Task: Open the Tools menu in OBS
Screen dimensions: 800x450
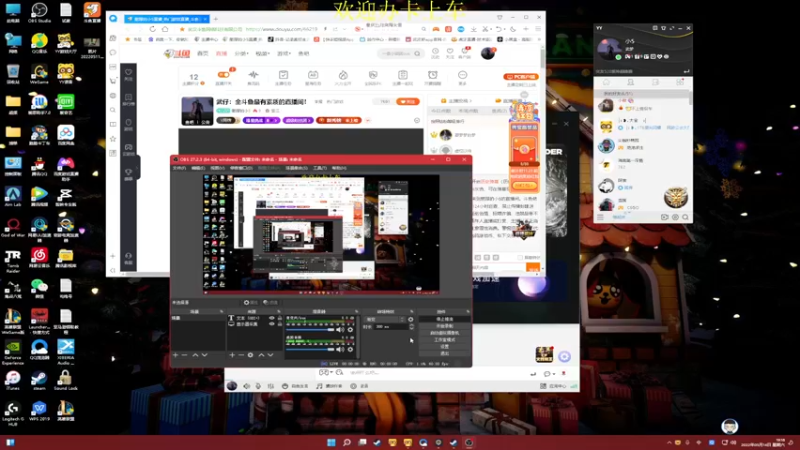Action: 320,168
